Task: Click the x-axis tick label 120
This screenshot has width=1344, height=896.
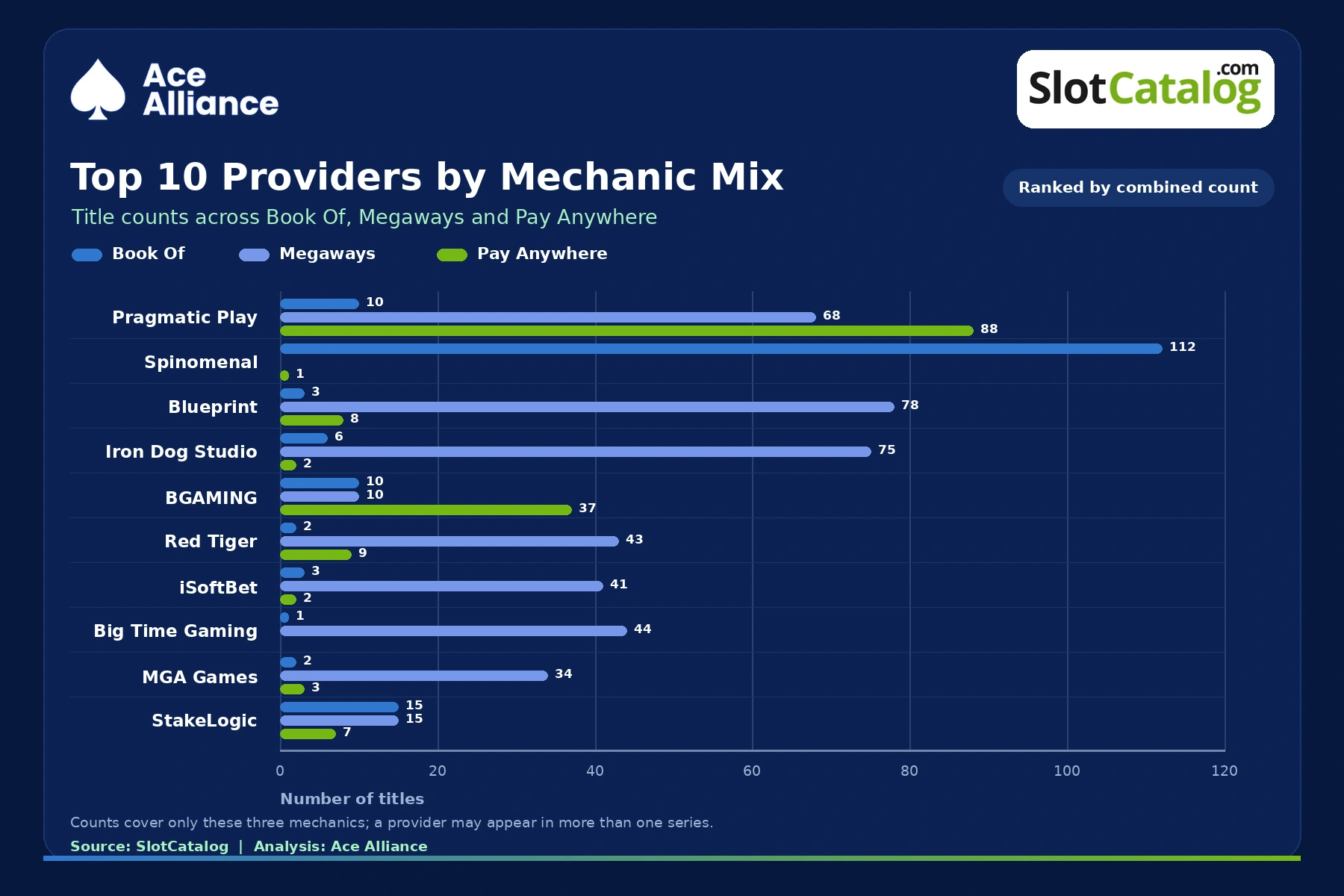Action: coord(1225,771)
